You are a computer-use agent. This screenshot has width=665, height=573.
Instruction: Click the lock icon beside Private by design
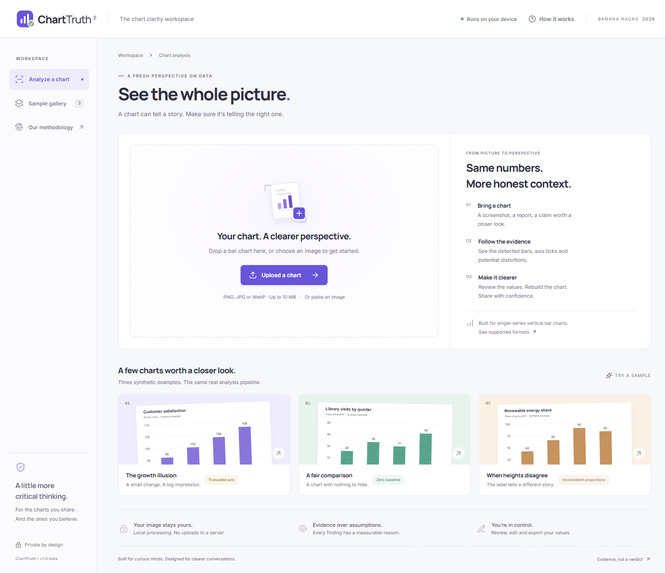pos(18,545)
